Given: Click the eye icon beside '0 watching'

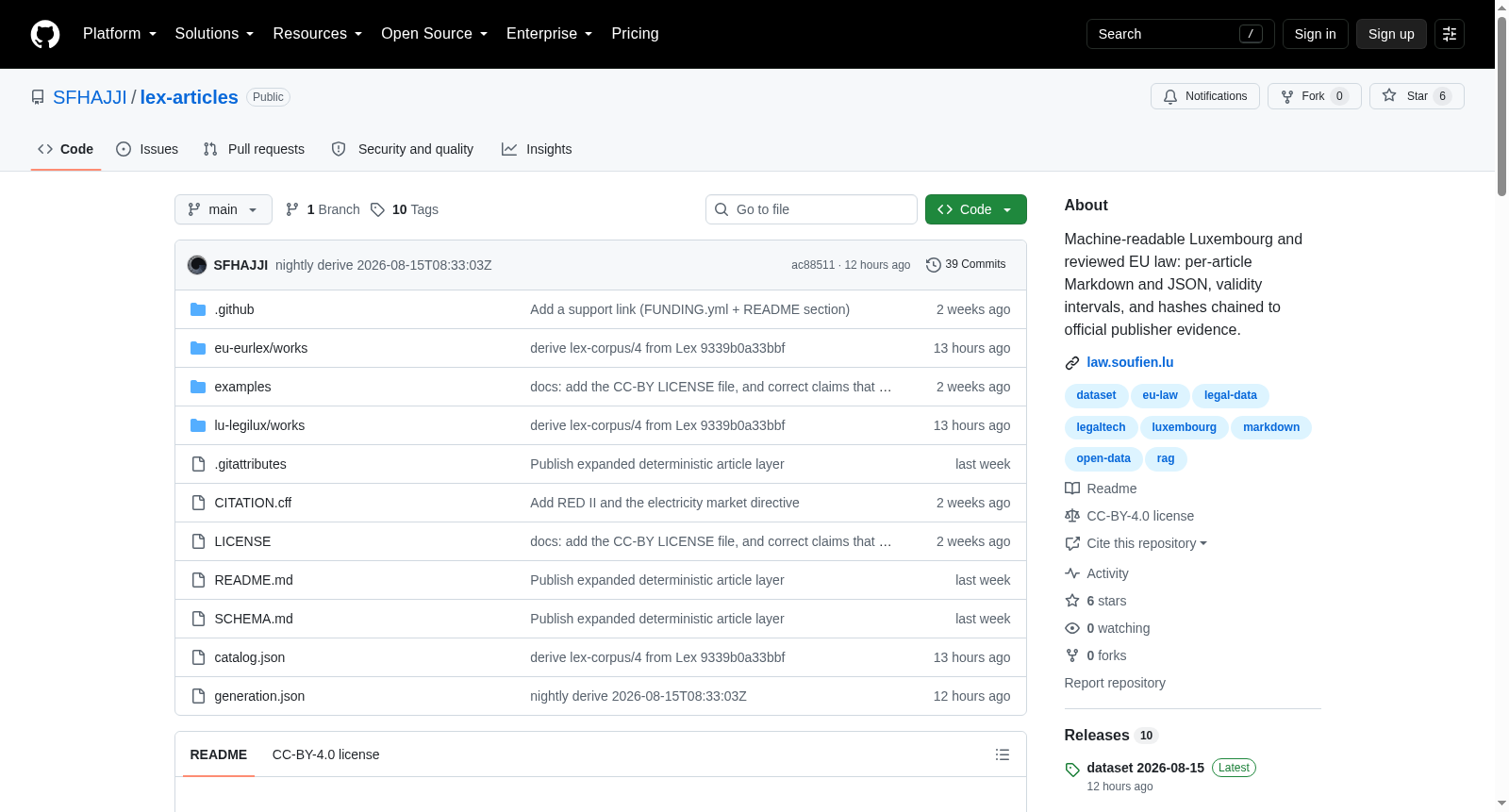Looking at the screenshot, I should click(1072, 628).
